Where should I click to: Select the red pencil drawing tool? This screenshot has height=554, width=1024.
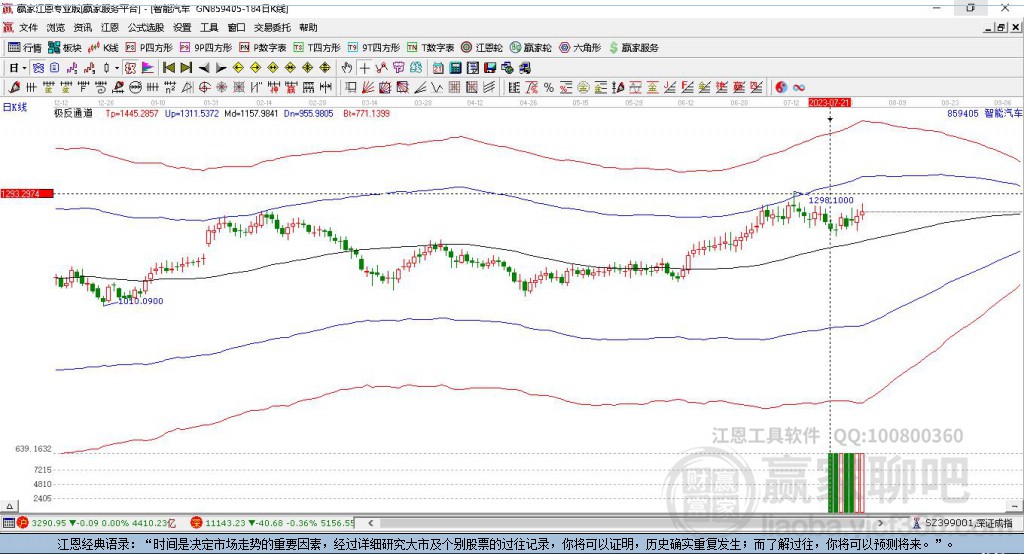coord(14,88)
